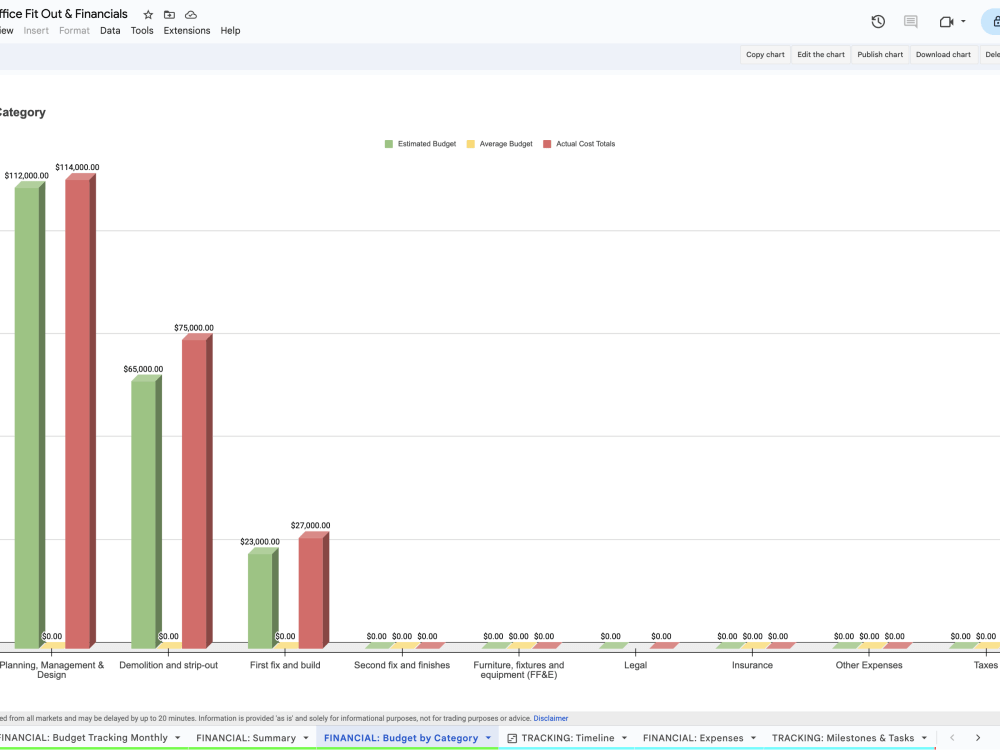Click the Publish chart button
The image size is (1000, 750).
coord(879,55)
